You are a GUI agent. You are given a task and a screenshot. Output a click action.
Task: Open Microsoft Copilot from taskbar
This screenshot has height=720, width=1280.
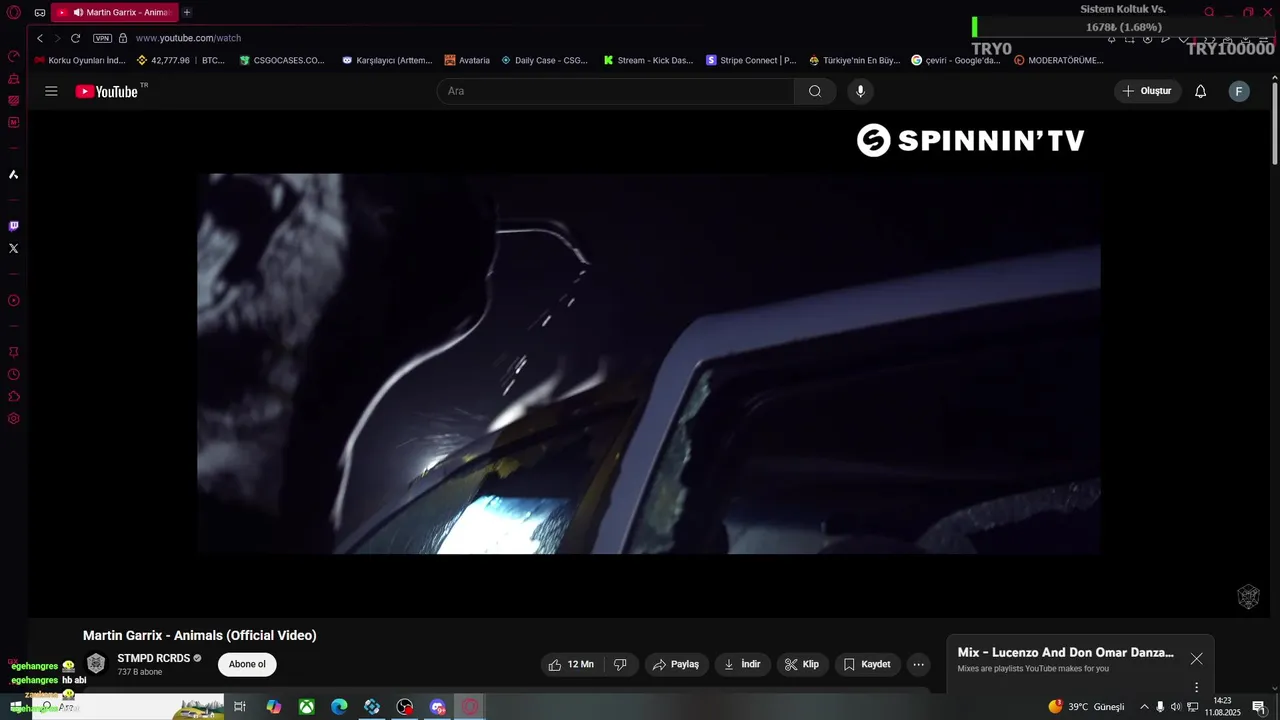click(x=274, y=707)
